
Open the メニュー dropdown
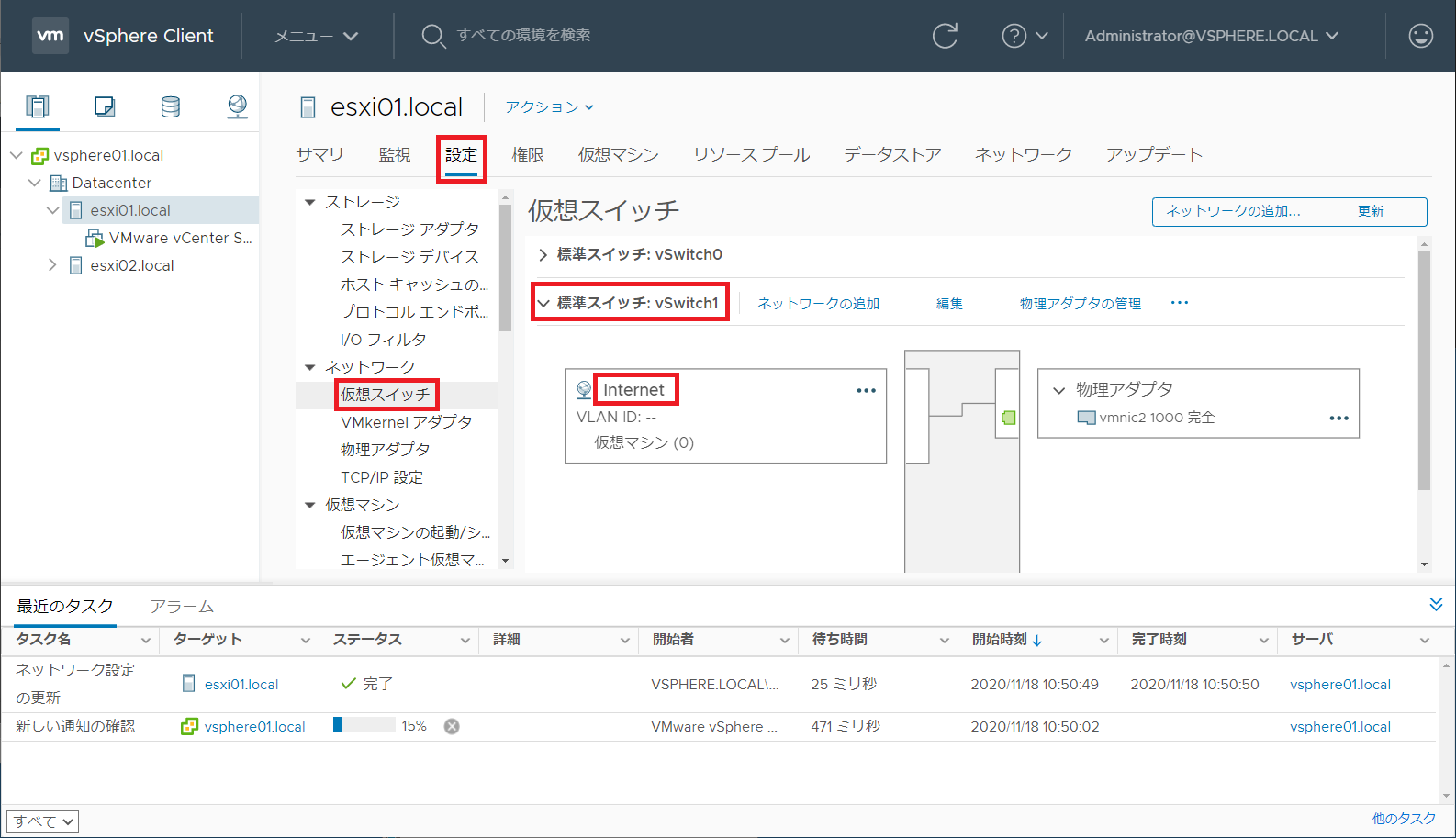[317, 36]
